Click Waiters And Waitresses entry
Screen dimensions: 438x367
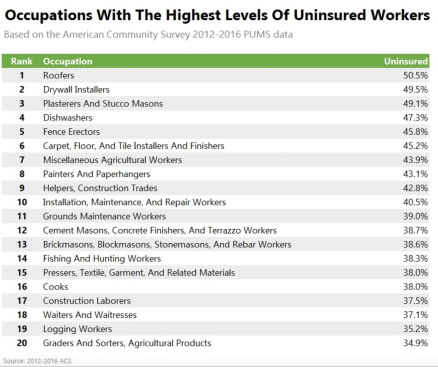(90, 315)
